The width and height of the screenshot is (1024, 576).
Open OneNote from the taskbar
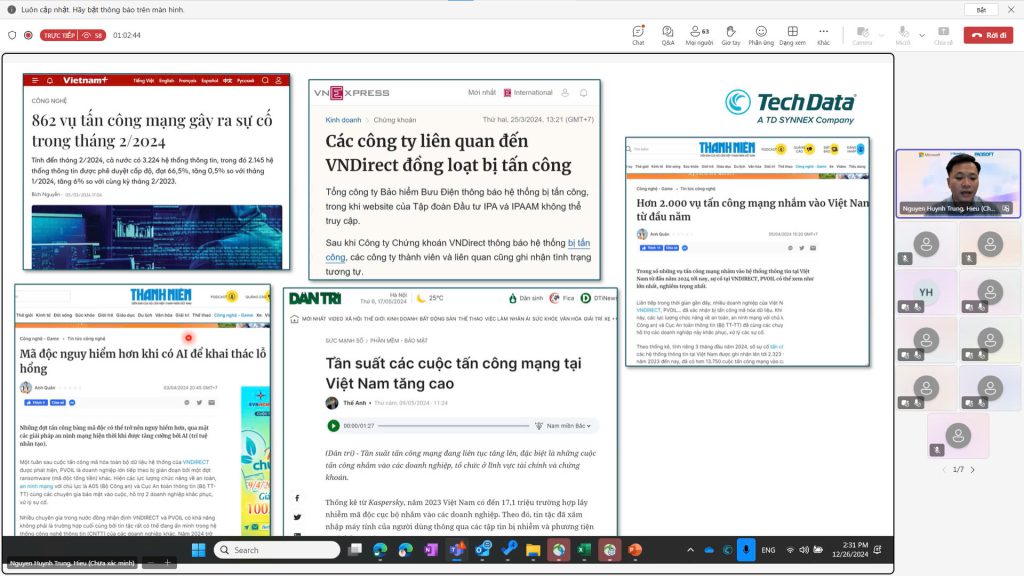pos(431,550)
